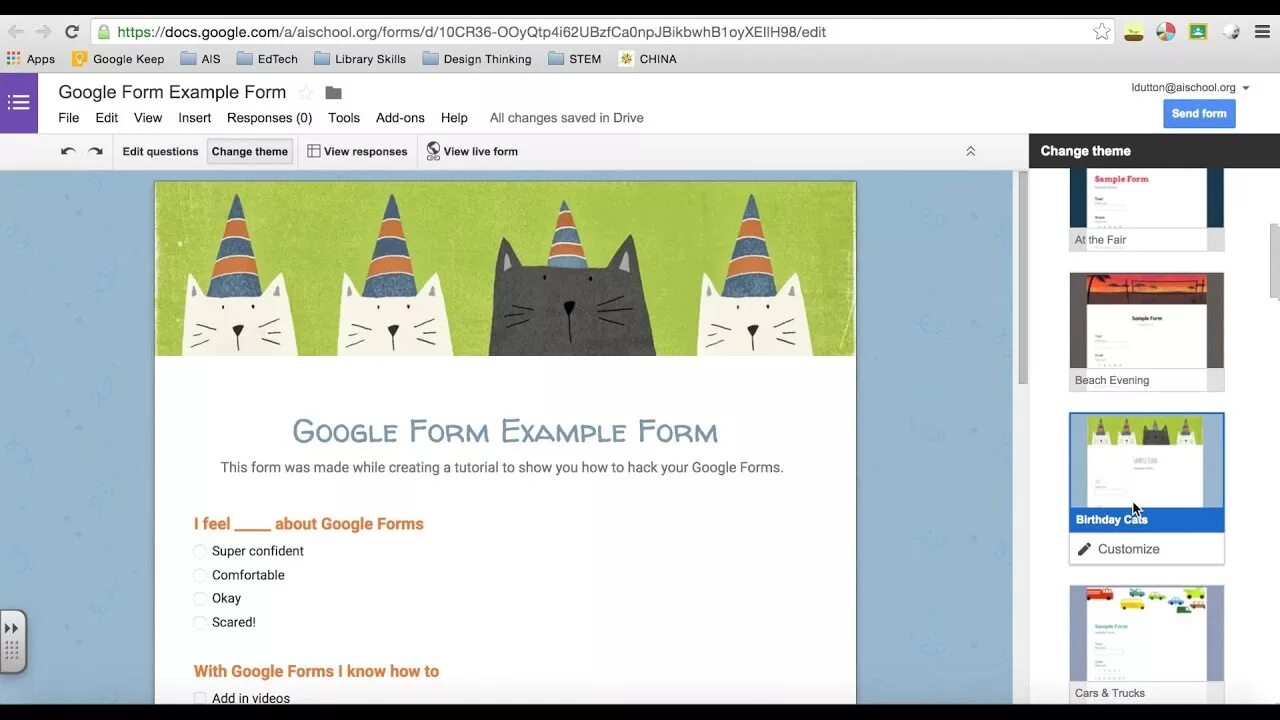Undo the last action
This screenshot has width=1280, height=720.
point(68,152)
